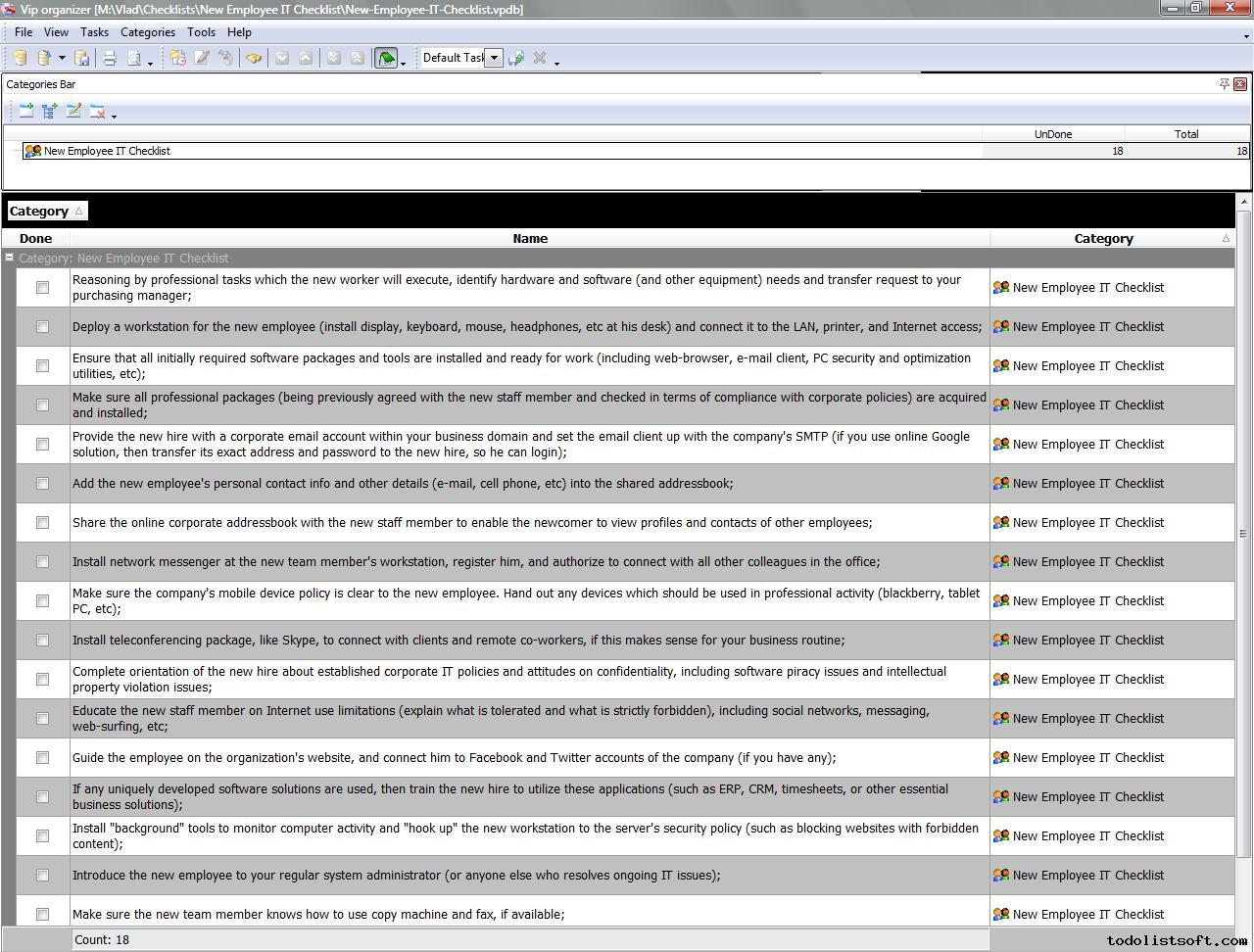Open the dropdown arrow beside the Open database icon
The width and height of the screenshot is (1254, 952).
62,59
